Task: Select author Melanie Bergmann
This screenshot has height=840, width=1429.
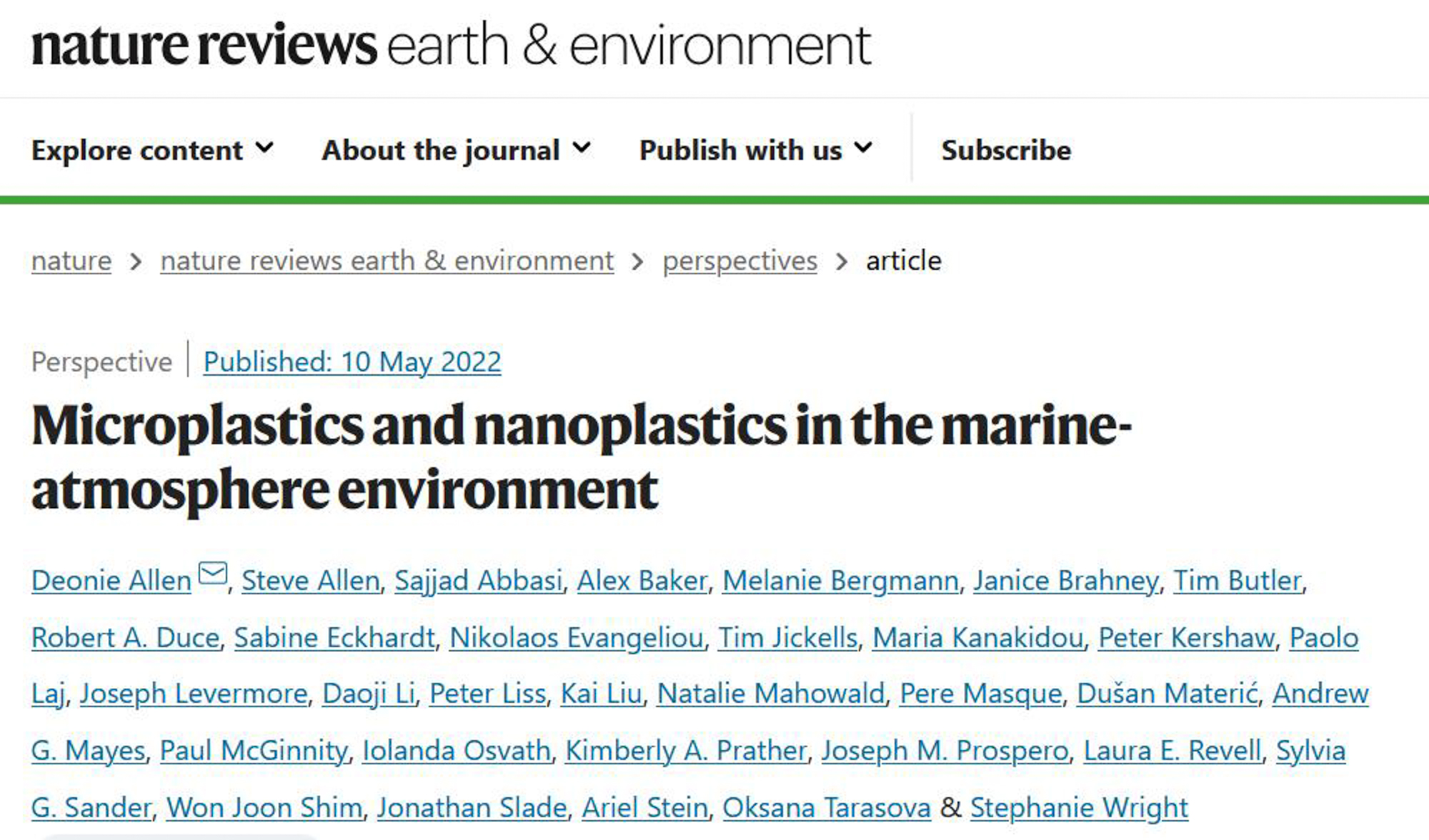Action: (x=840, y=581)
